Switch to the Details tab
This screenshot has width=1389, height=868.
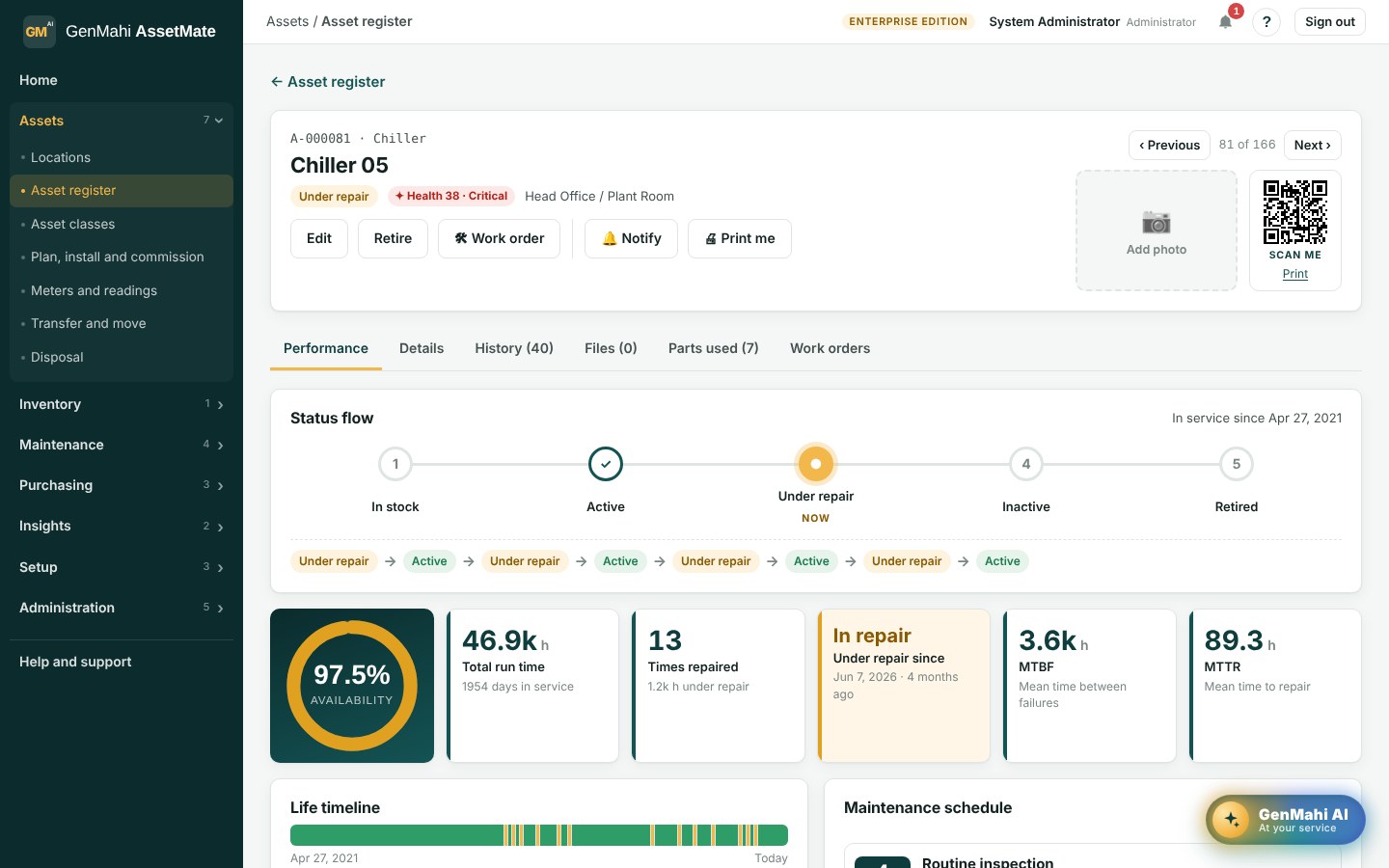(422, 348)
